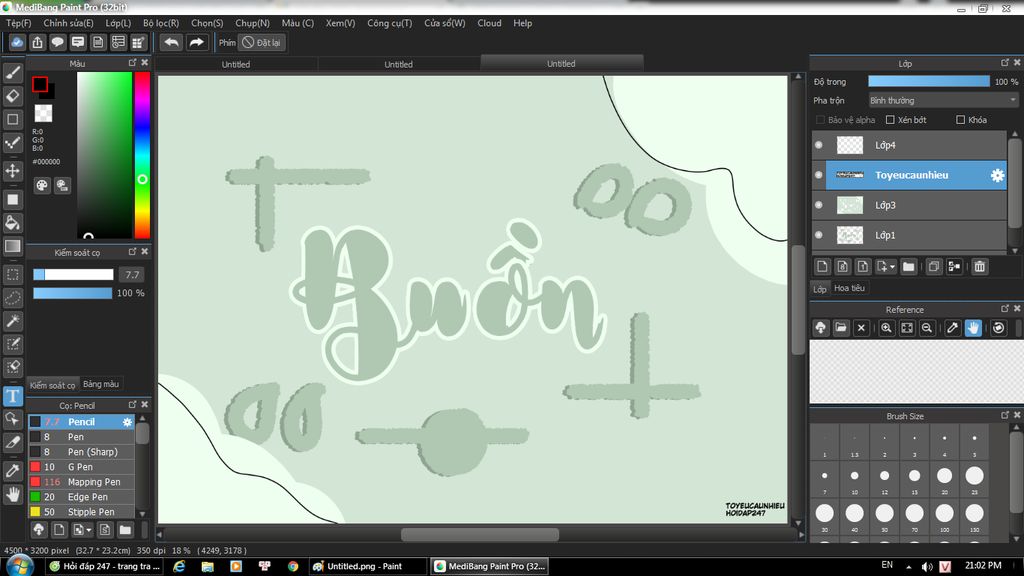Screen dimensions: 1024x576
Task: Click the hue color strip
Action: (x=142, y=155)
